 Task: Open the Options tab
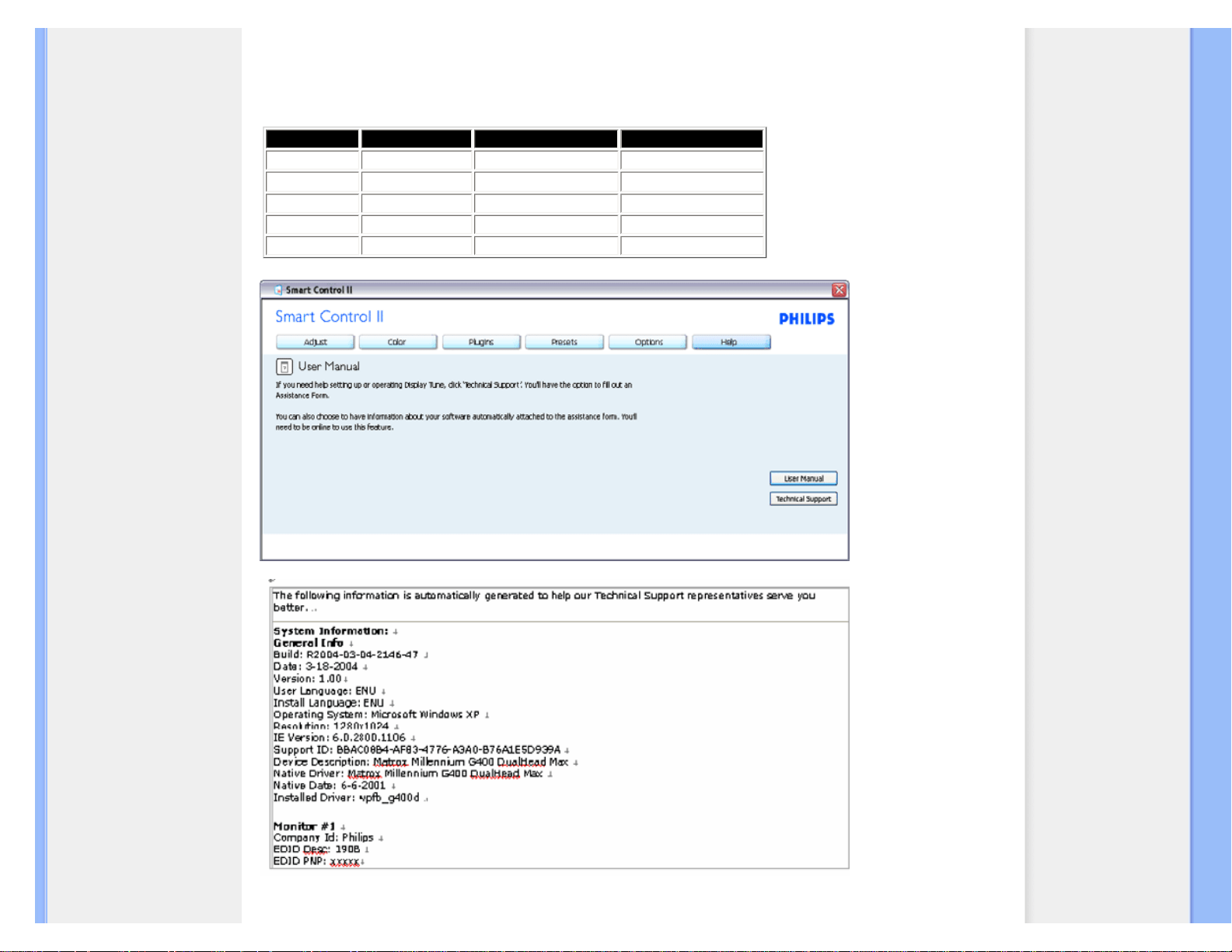point(648,342)
